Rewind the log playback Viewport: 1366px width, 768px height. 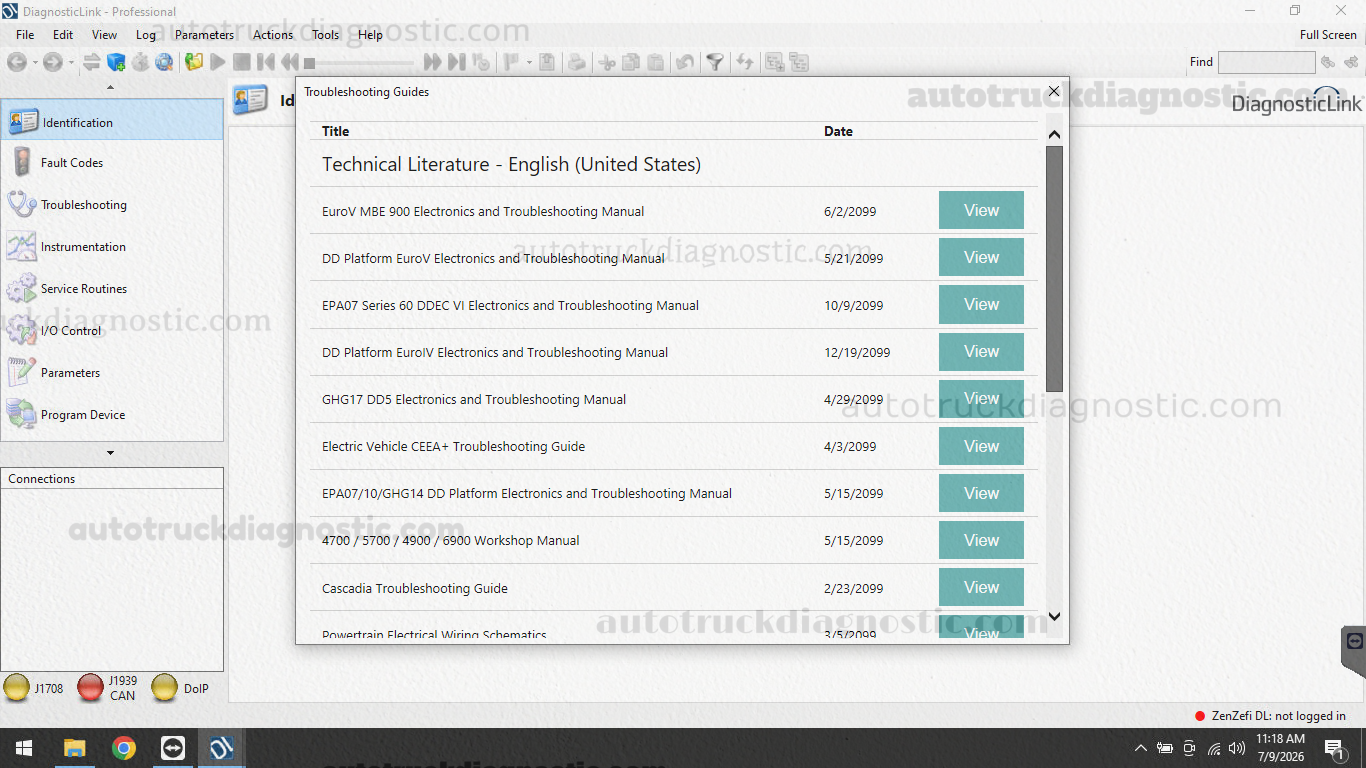coord(290,62)
